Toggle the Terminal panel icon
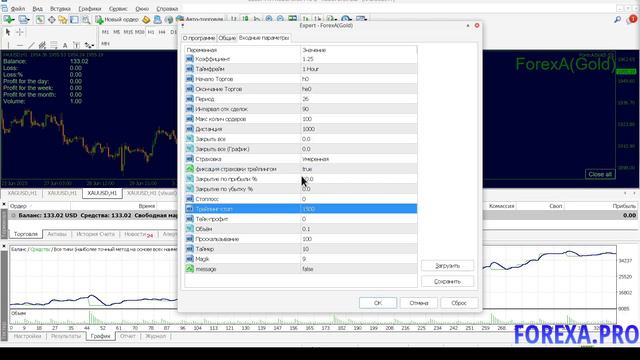640x360 pixels. point(74,19)
